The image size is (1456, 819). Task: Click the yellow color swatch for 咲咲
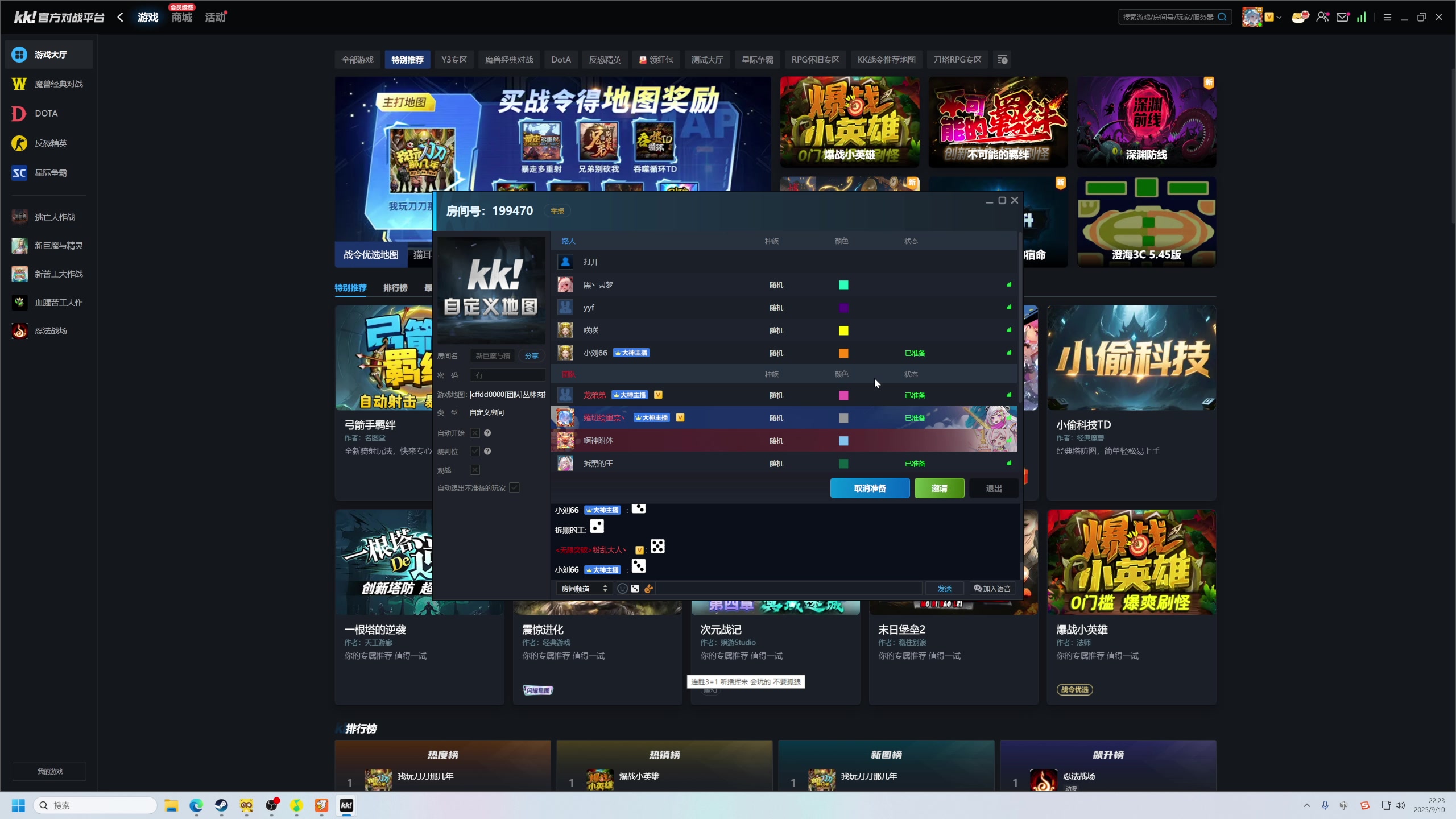tap(843, 330)
